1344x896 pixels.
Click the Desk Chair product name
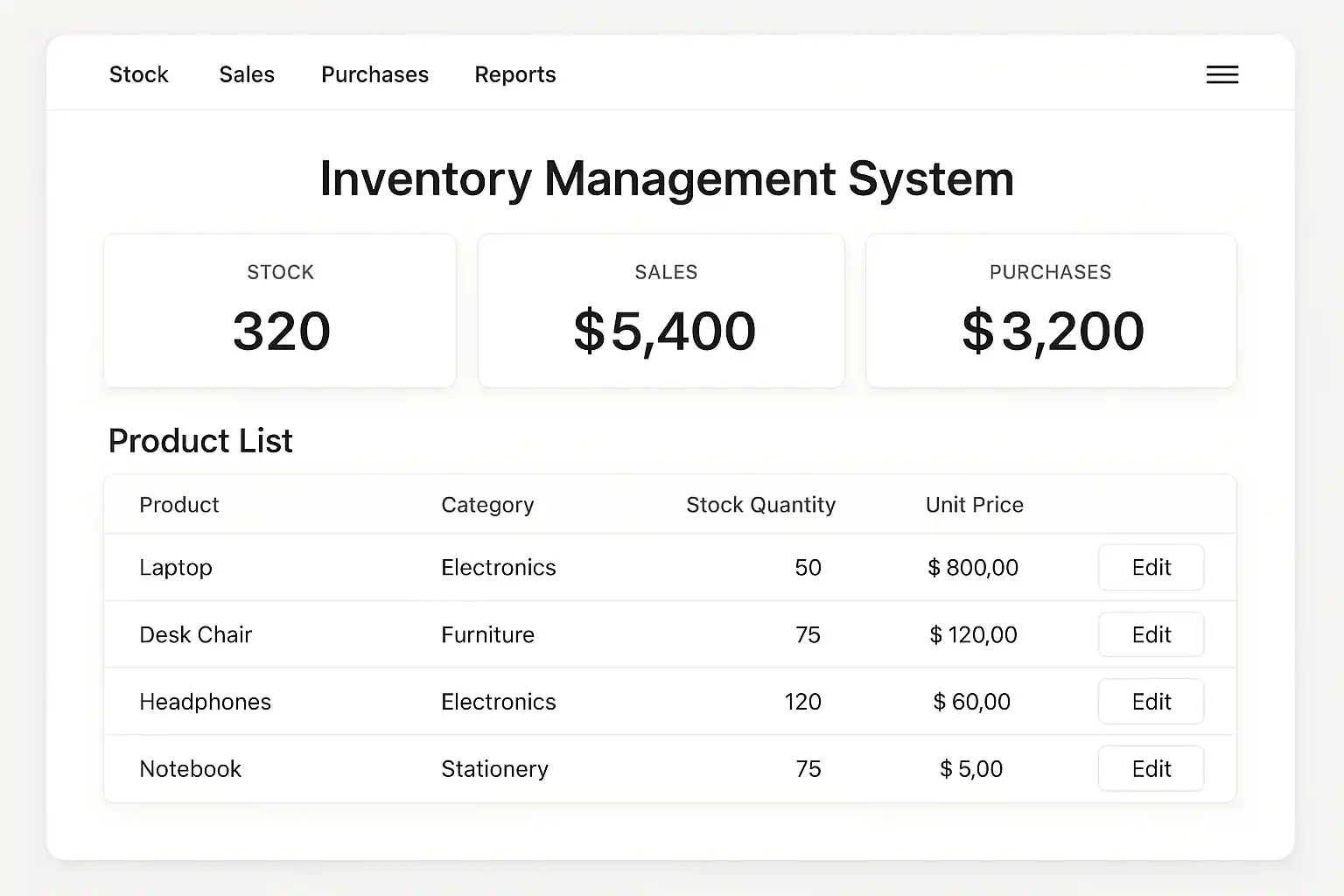tap(195, 635)
